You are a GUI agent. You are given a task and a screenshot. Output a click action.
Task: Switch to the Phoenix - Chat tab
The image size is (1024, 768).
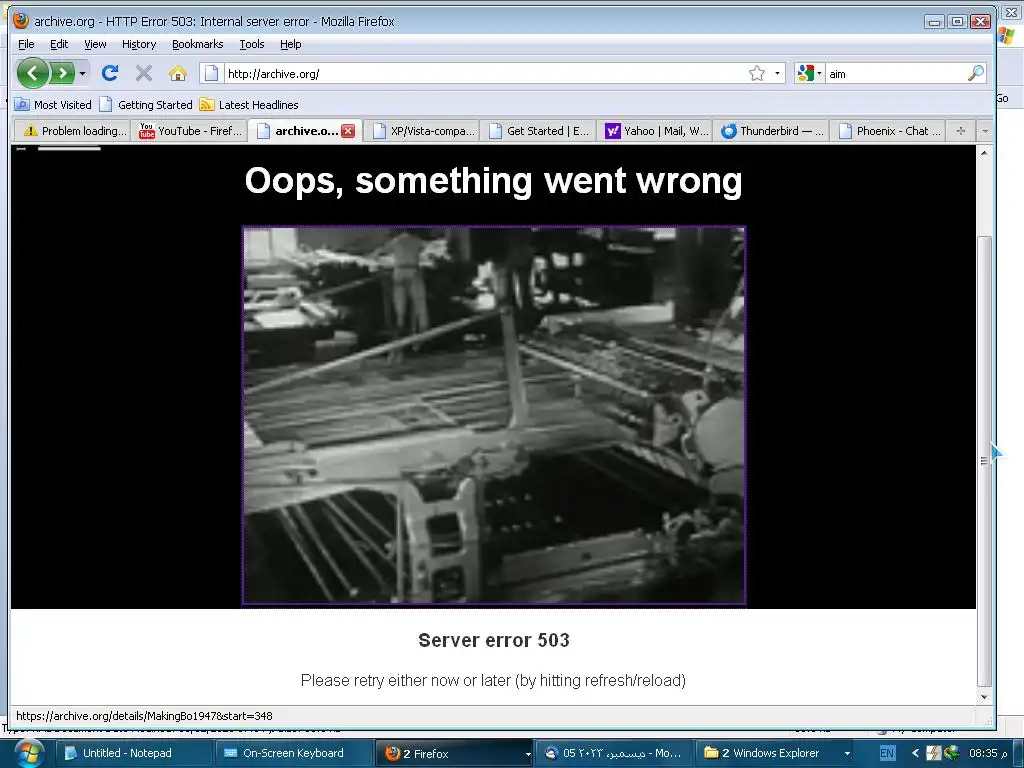(888, 131)
